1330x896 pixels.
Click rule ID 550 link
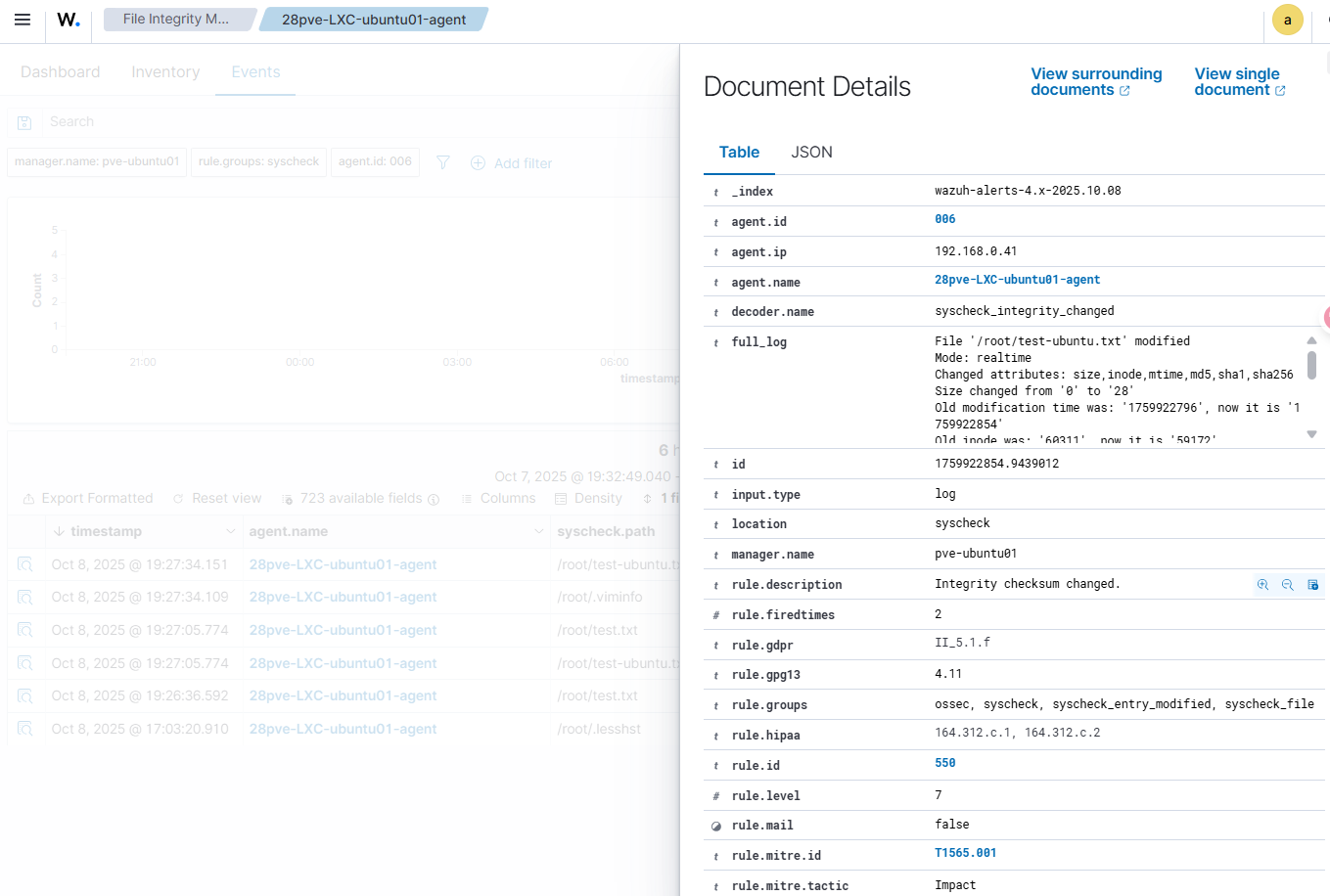tap(944, 763)
